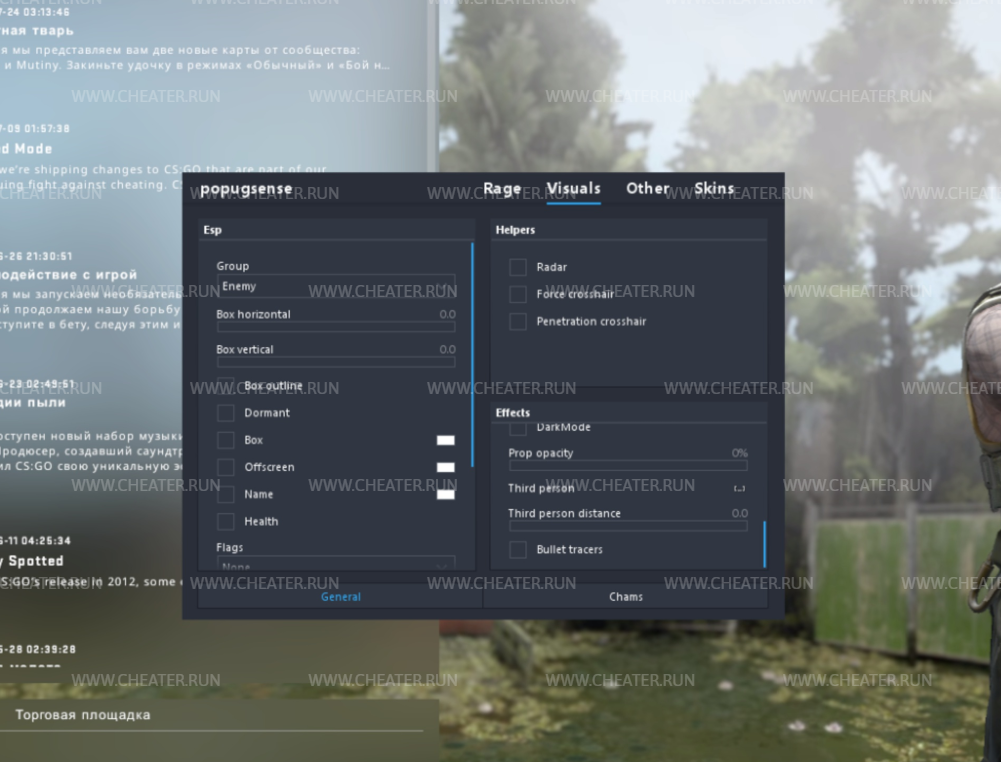This screenshot has width=1001, height=762.
Task: Set the Third person keybind
Action: point(739,489)
